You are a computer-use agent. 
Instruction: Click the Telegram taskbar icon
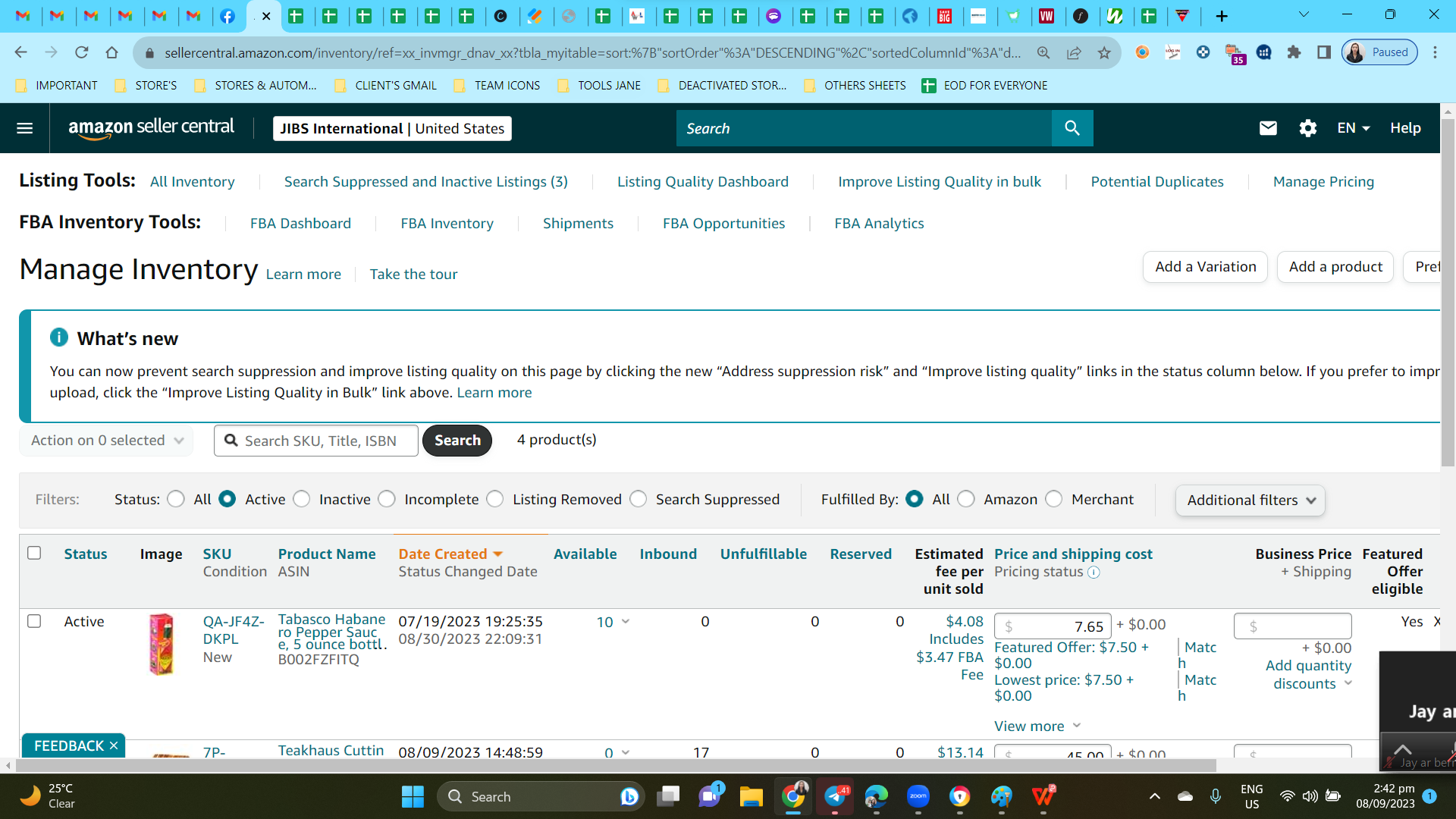coord(835,796)
